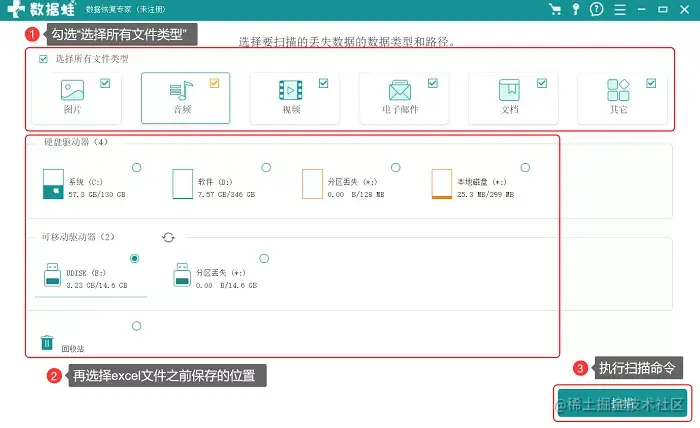Click the 57.3 GB/130 GB capacity text
The image size is (700, 428).
97,195
